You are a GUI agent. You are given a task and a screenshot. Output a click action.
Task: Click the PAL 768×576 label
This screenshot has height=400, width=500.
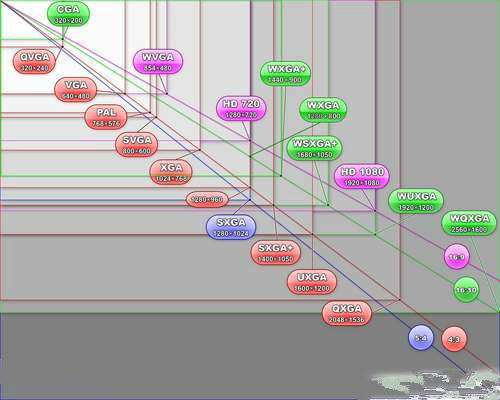[106, 117]
